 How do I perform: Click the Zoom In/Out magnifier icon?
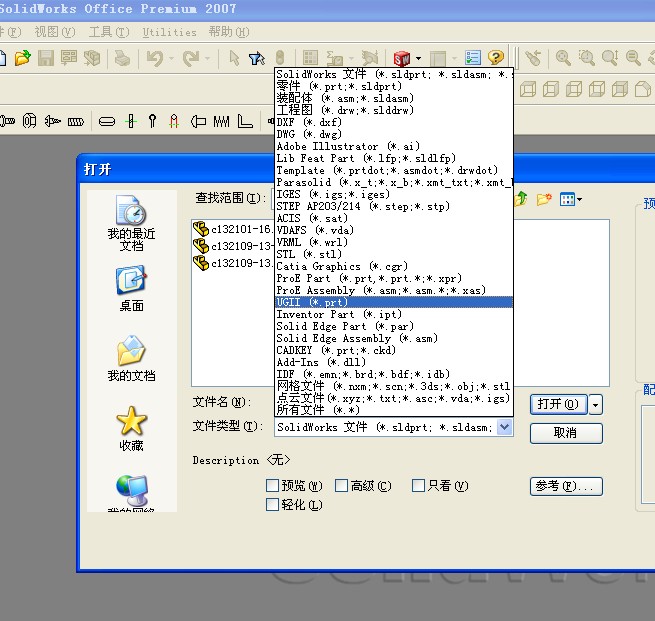(x=610, y=58)
